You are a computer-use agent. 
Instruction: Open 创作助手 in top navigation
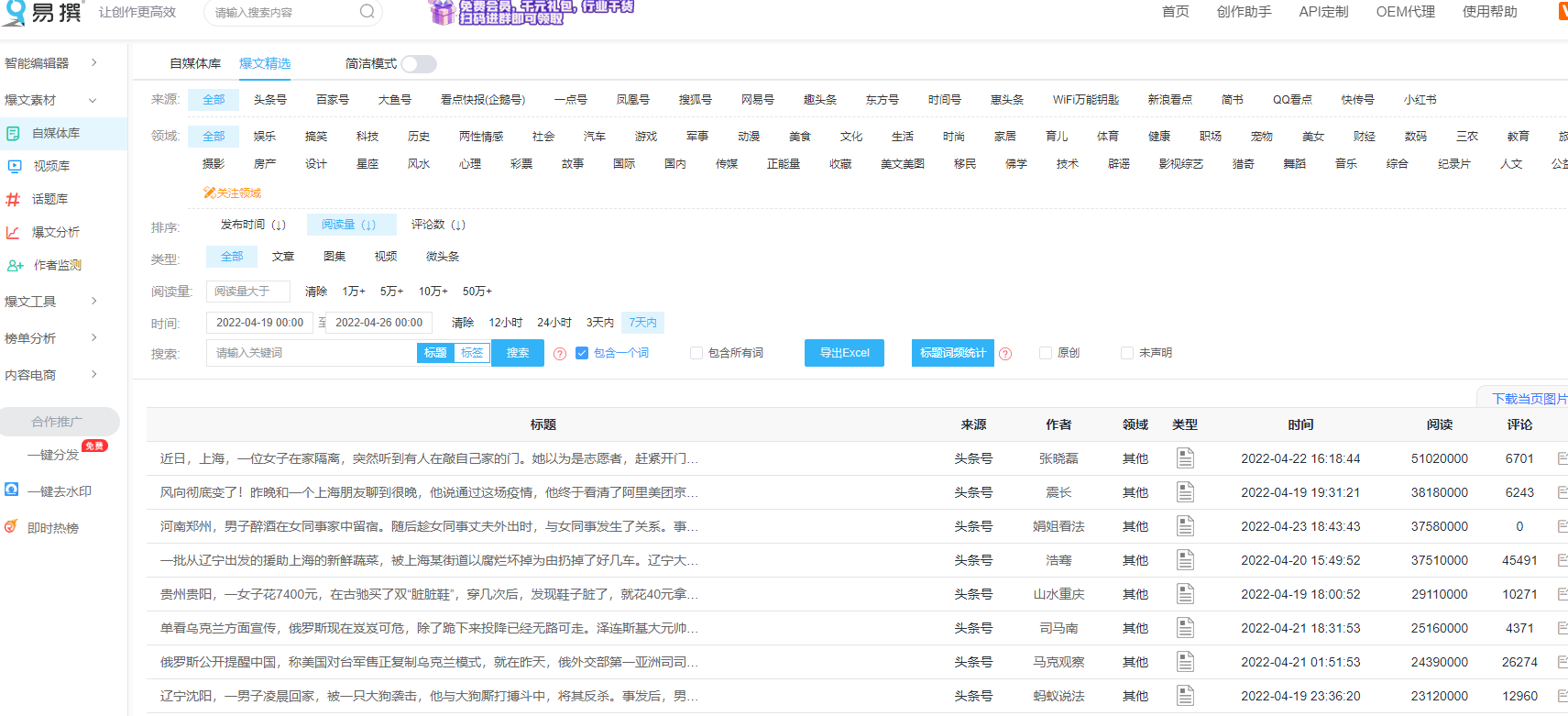[1244, 12]
